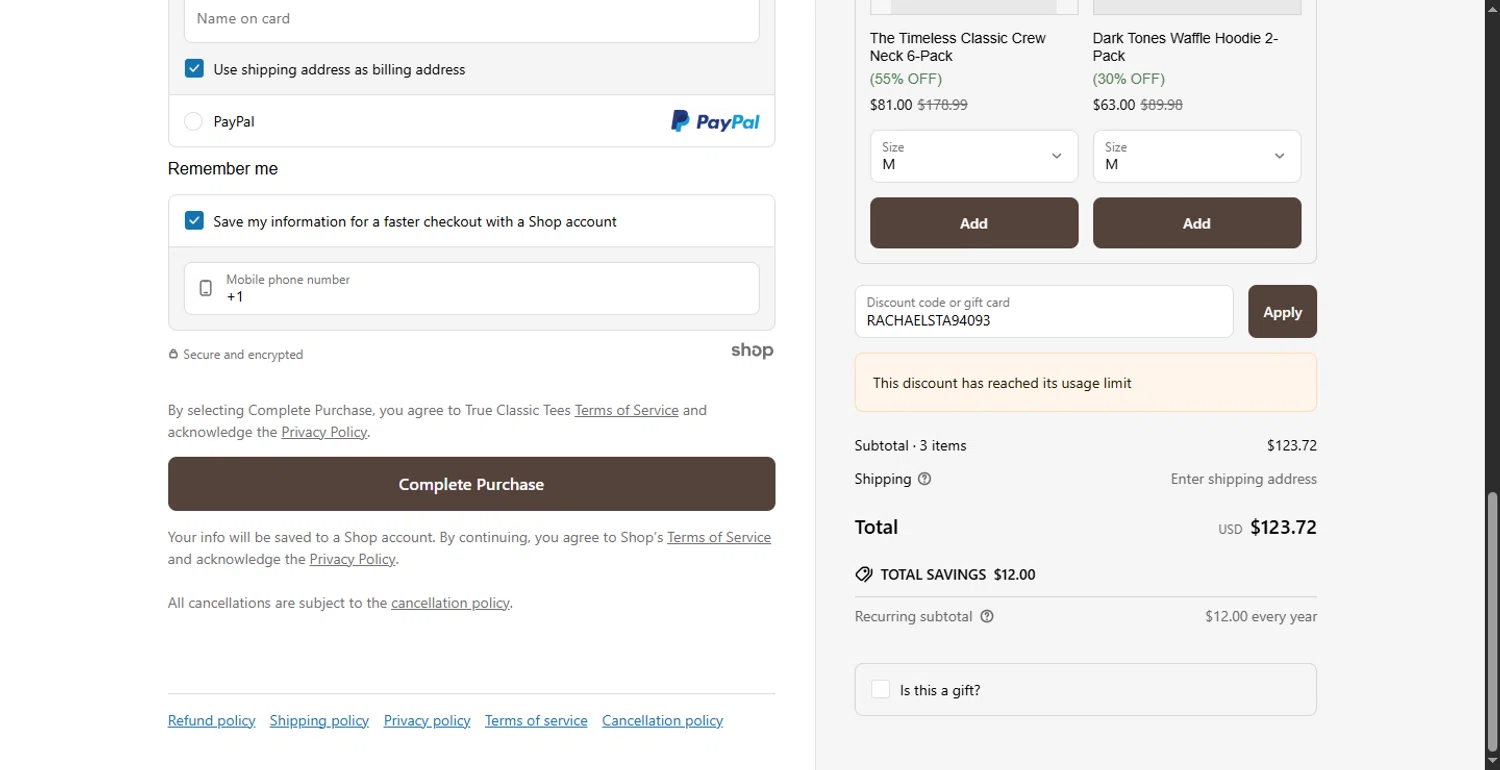
Task: Open the Refund policy link
Action: [x=211, y=721]
